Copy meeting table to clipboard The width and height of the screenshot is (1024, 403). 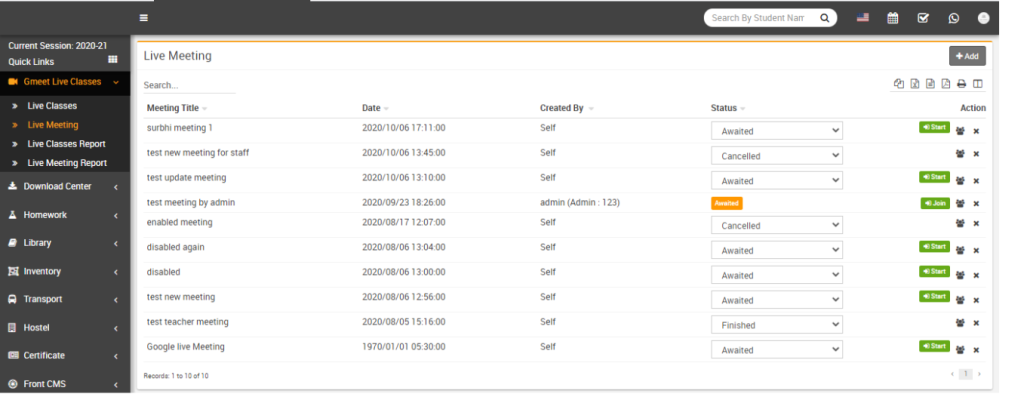click(x=899, y=84)
